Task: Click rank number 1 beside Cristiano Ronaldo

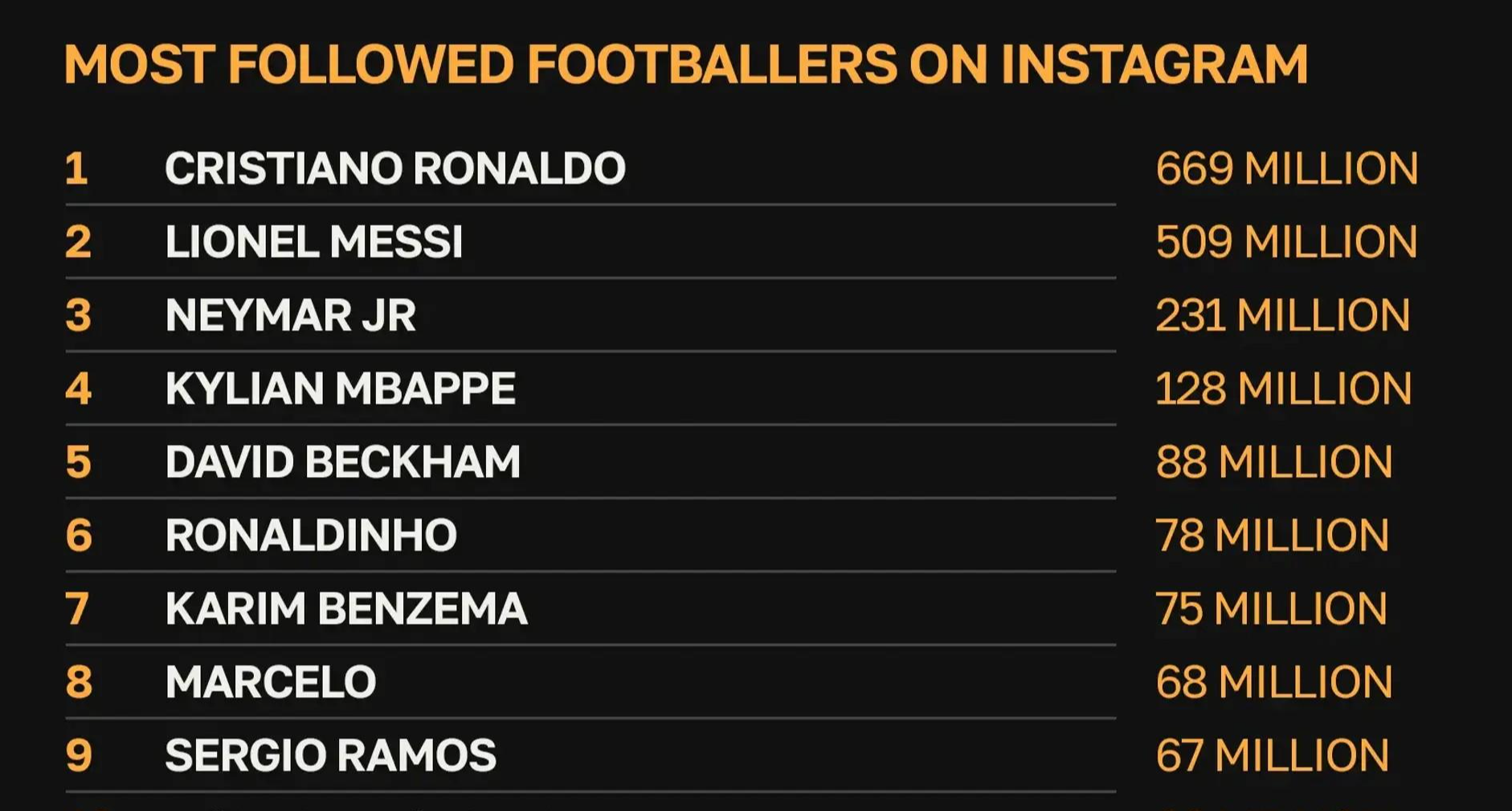Action: click(x=76, y=169)
